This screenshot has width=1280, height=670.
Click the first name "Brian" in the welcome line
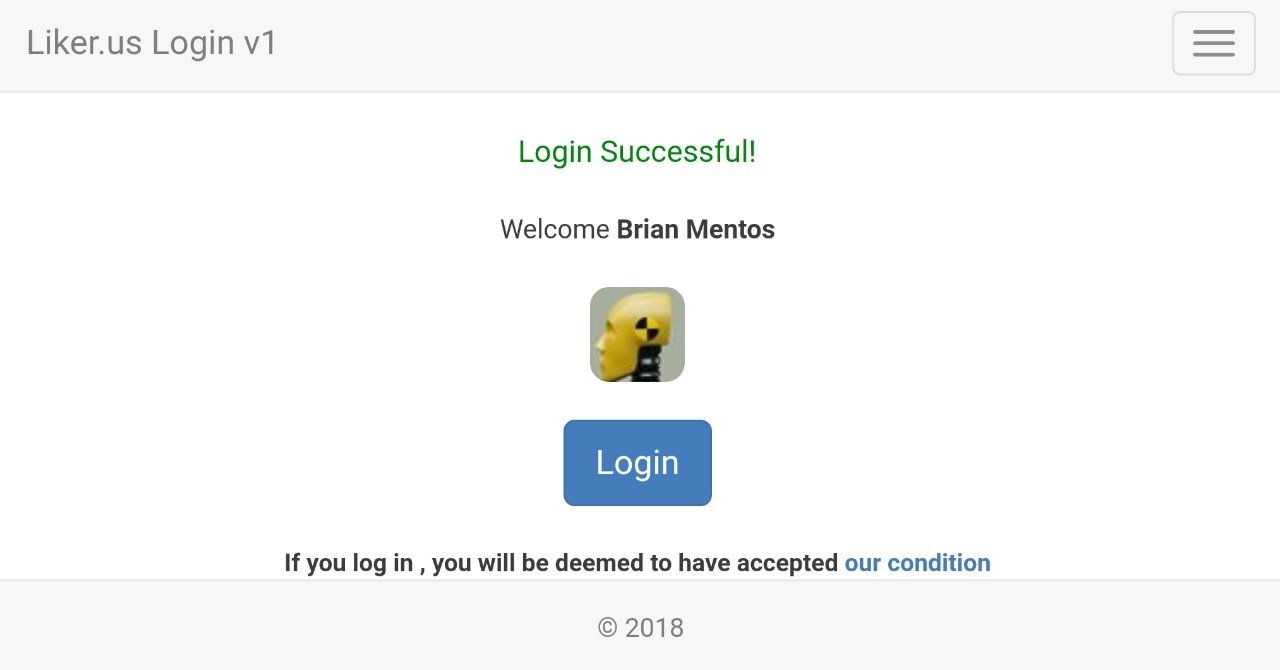[647, 230]
